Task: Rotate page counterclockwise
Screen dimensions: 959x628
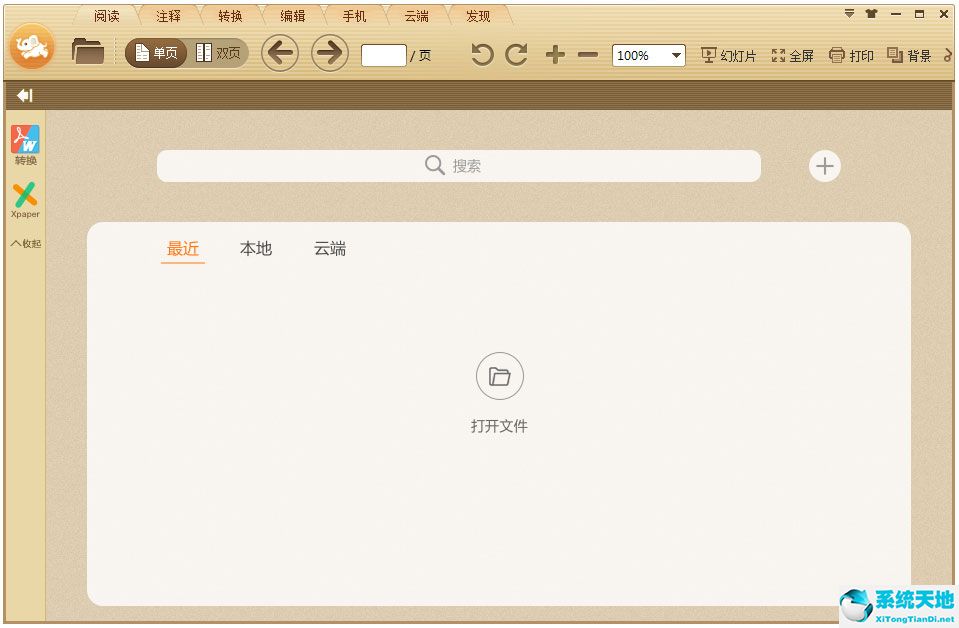Action: point(482,55)
